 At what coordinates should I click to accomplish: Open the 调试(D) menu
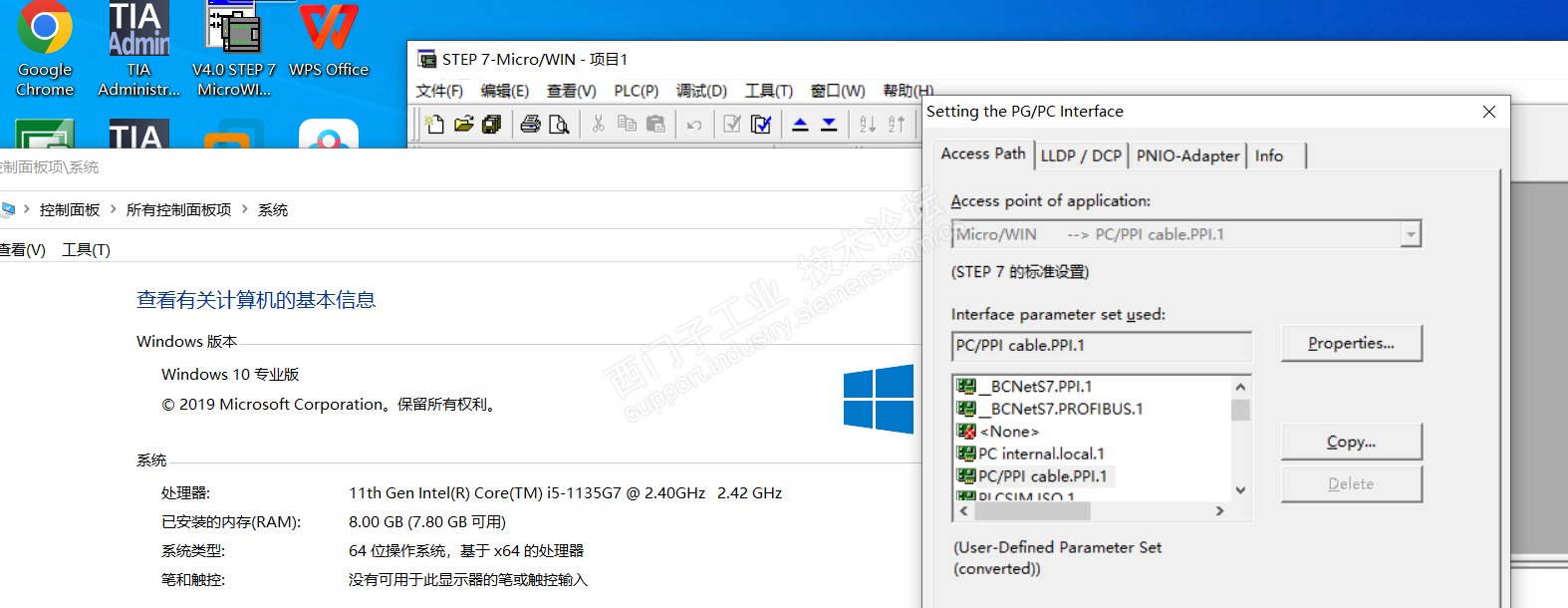click(701, 91)
